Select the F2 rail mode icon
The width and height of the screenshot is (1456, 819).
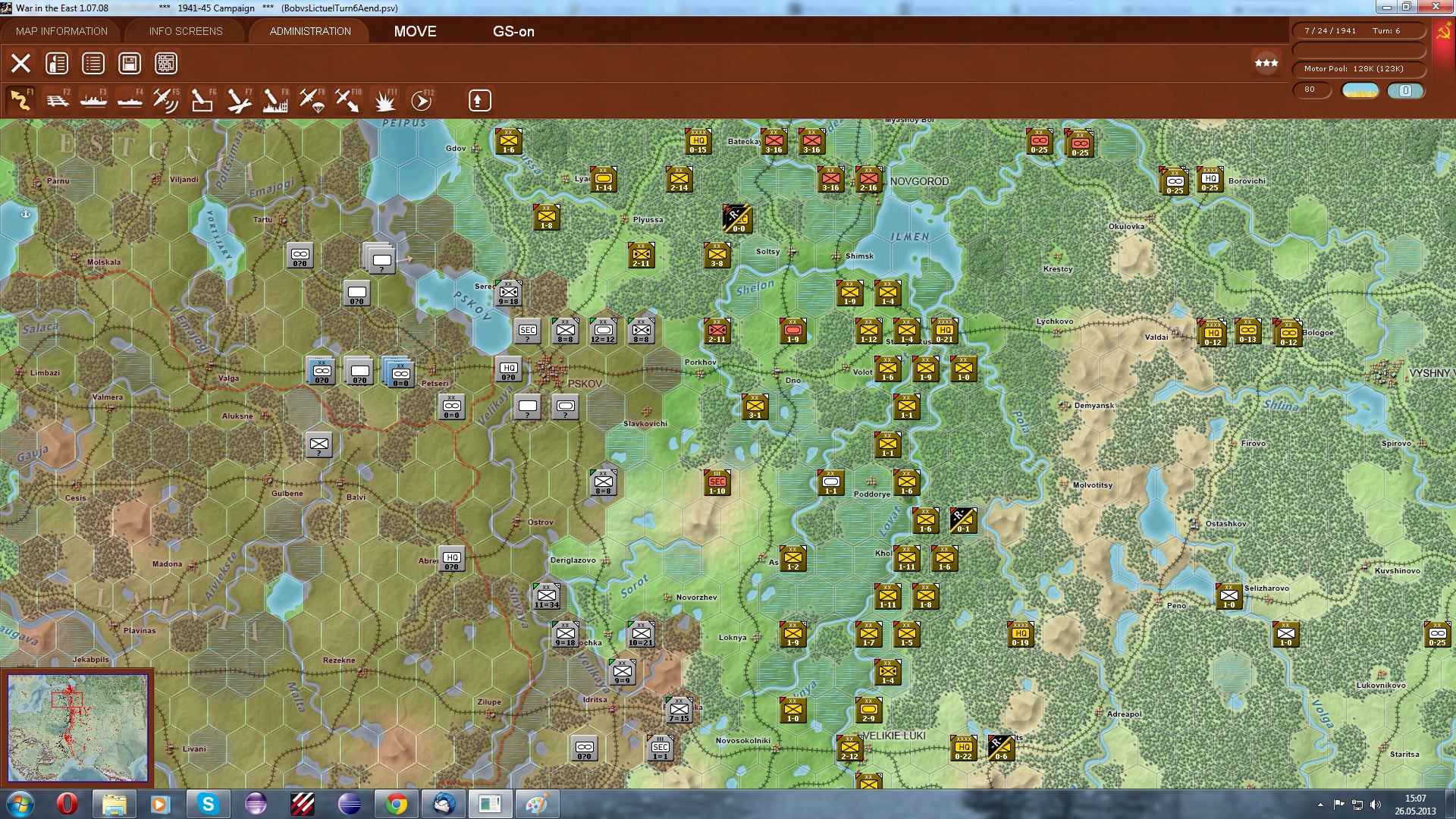click(57, 100)
